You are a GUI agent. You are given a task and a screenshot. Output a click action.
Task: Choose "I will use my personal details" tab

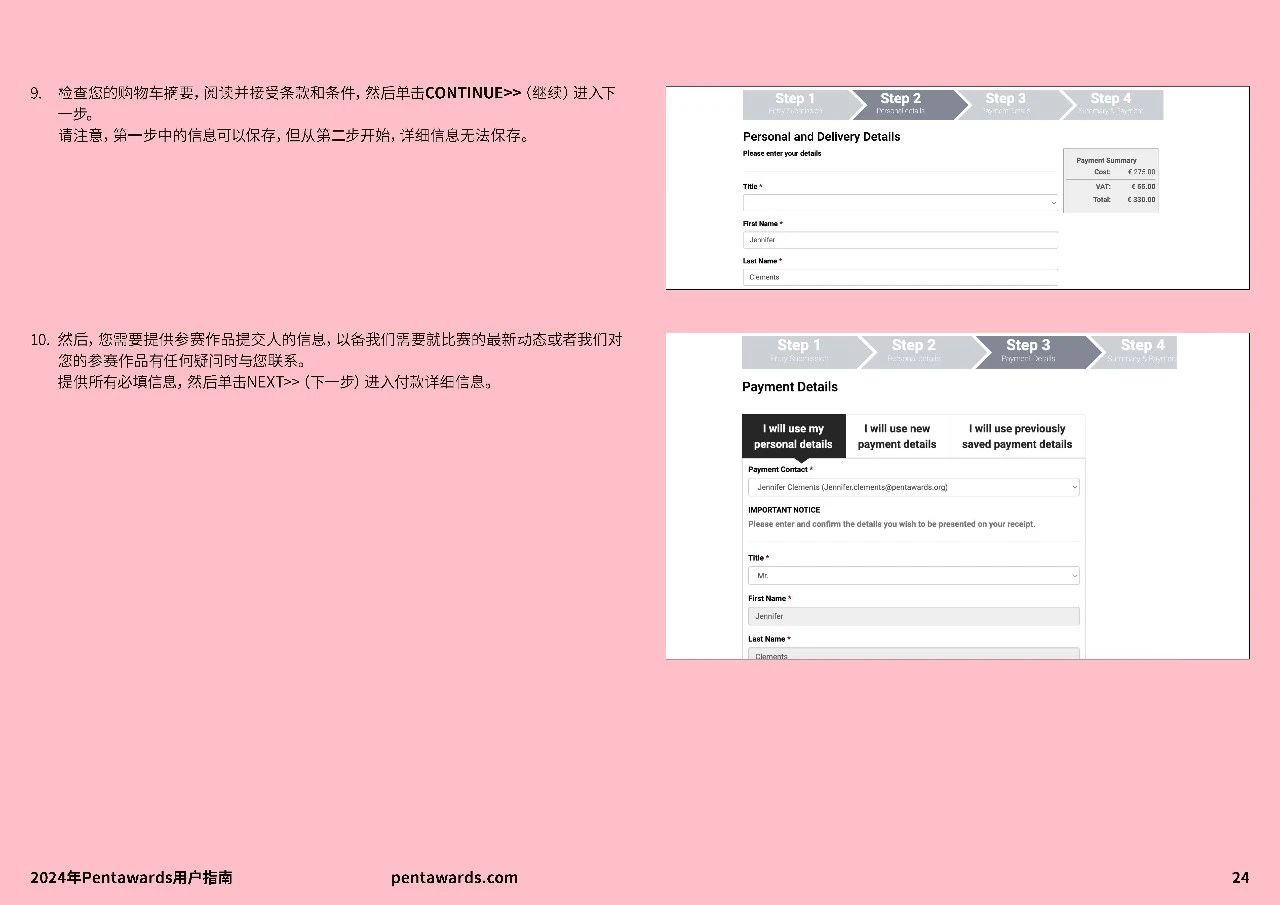tap(794, 436)
